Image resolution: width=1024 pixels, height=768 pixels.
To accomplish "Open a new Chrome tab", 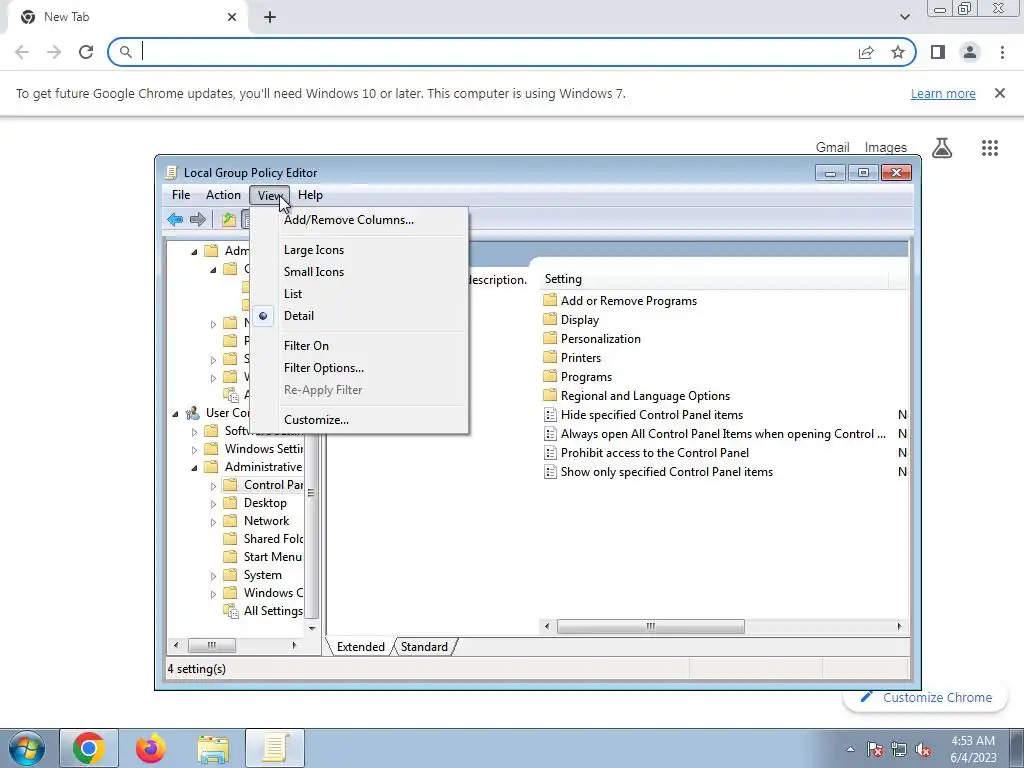I will click(x=270, y=17).
